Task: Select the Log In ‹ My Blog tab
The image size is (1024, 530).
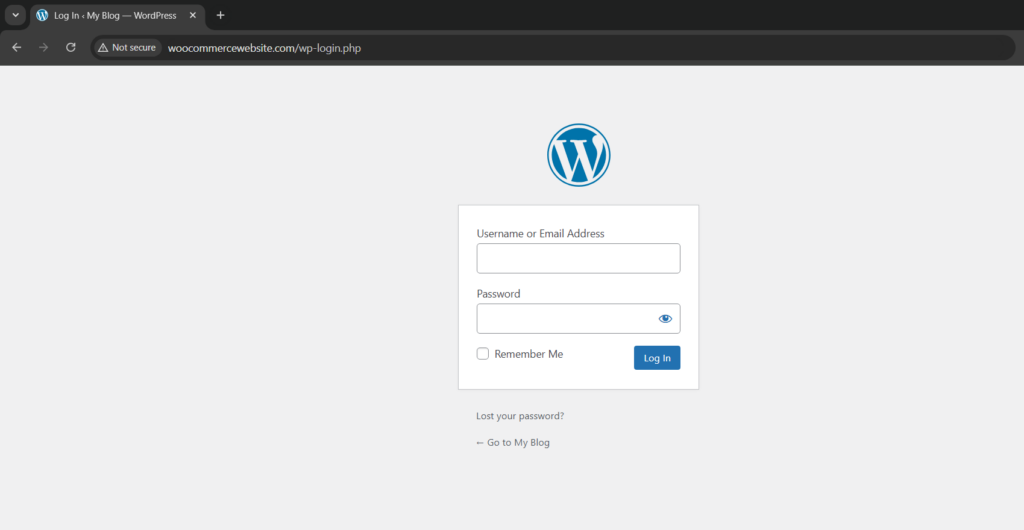Action: click(118, 15)
